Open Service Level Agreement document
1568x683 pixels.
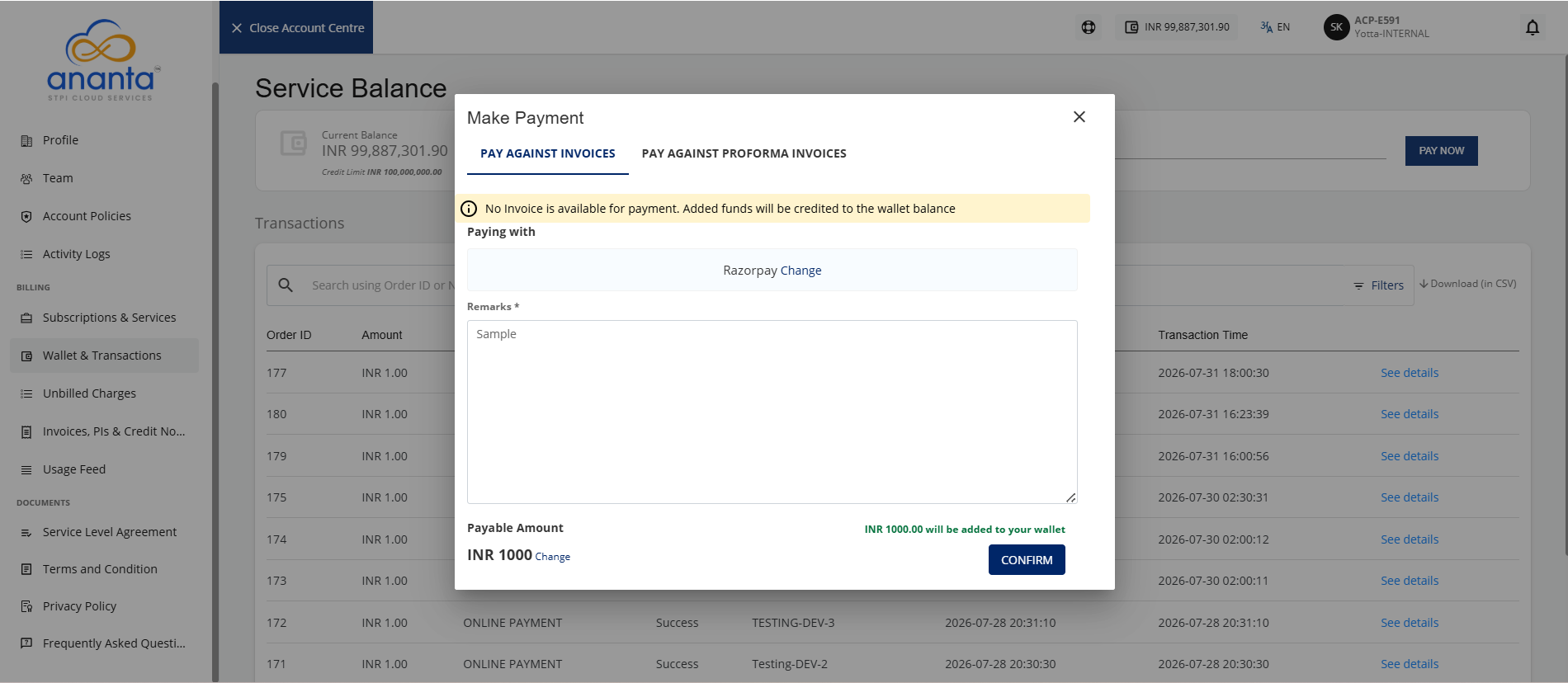tap(104, 532)
